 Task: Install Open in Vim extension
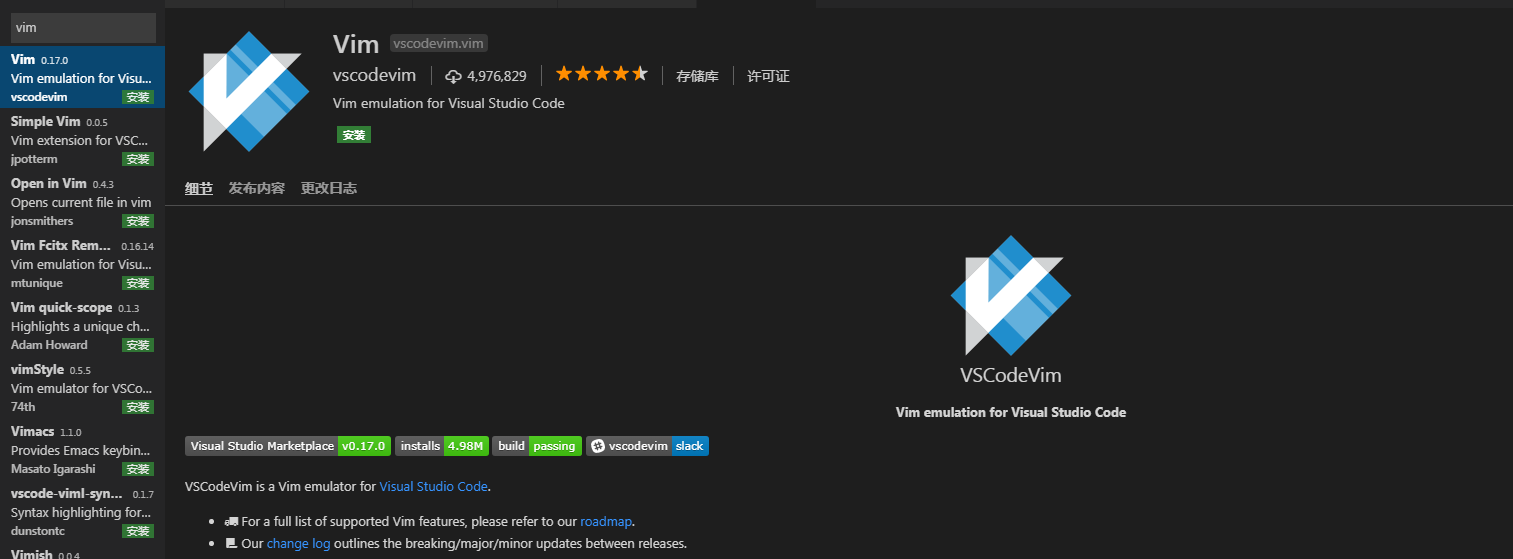coord(138,221)
